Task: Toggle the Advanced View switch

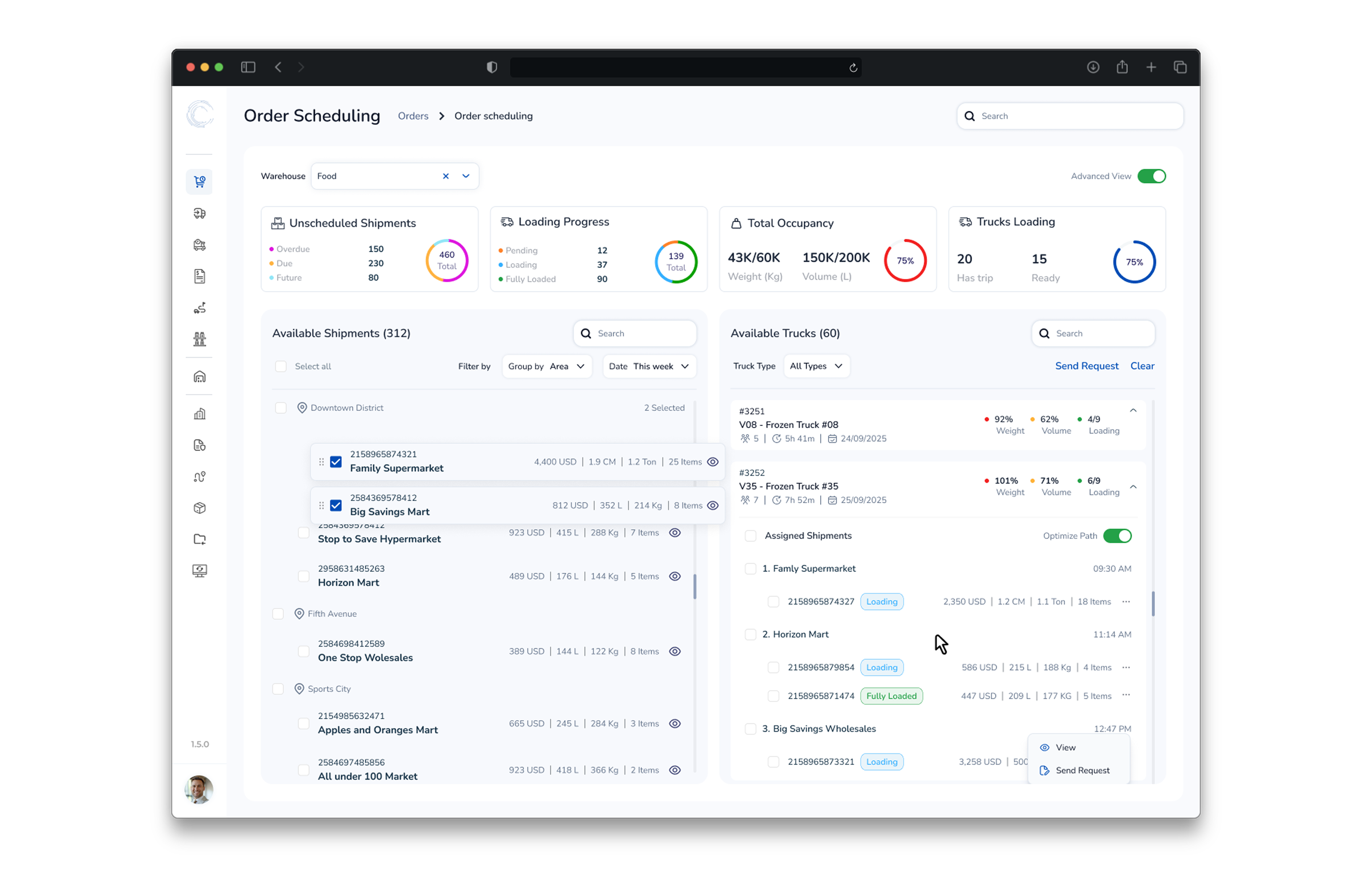Action: coord(1151,176)
